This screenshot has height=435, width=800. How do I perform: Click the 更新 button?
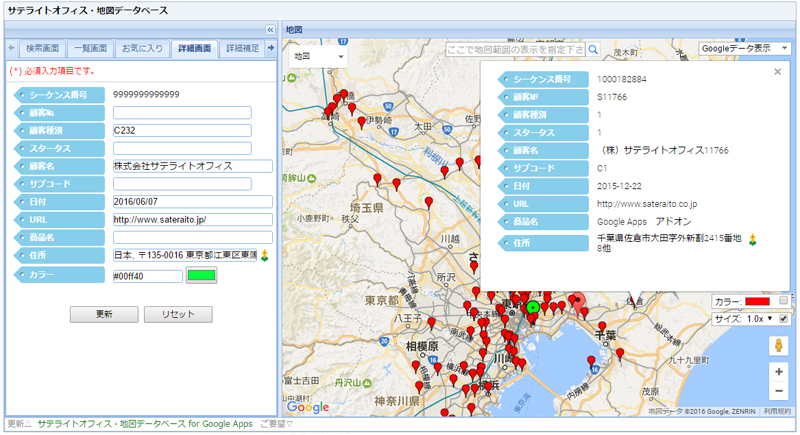point(104,314)
